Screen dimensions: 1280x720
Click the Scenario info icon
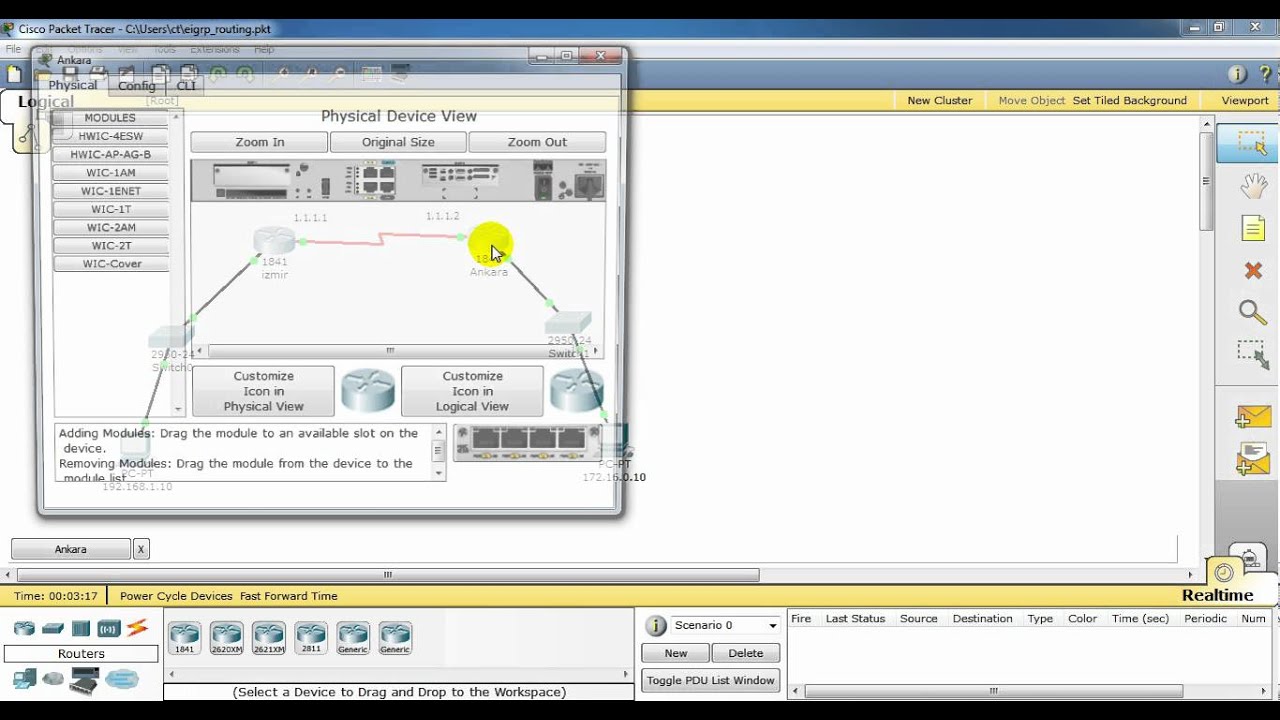[x=656, y=626]
